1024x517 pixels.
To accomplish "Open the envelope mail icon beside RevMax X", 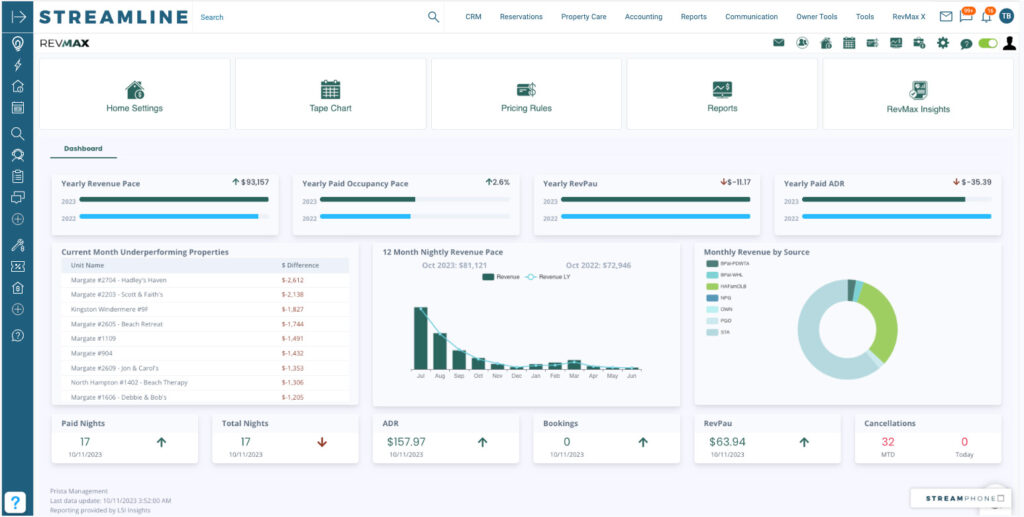I will pyautogui.click(x=946, y=16).
